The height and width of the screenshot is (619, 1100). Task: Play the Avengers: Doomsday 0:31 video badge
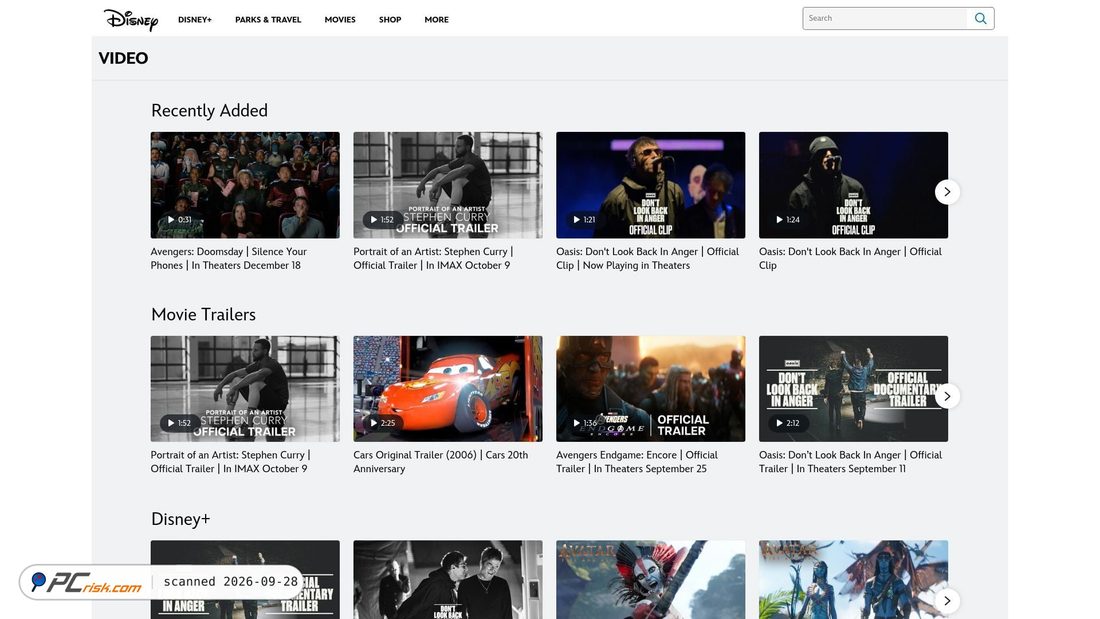click(180, 220)
